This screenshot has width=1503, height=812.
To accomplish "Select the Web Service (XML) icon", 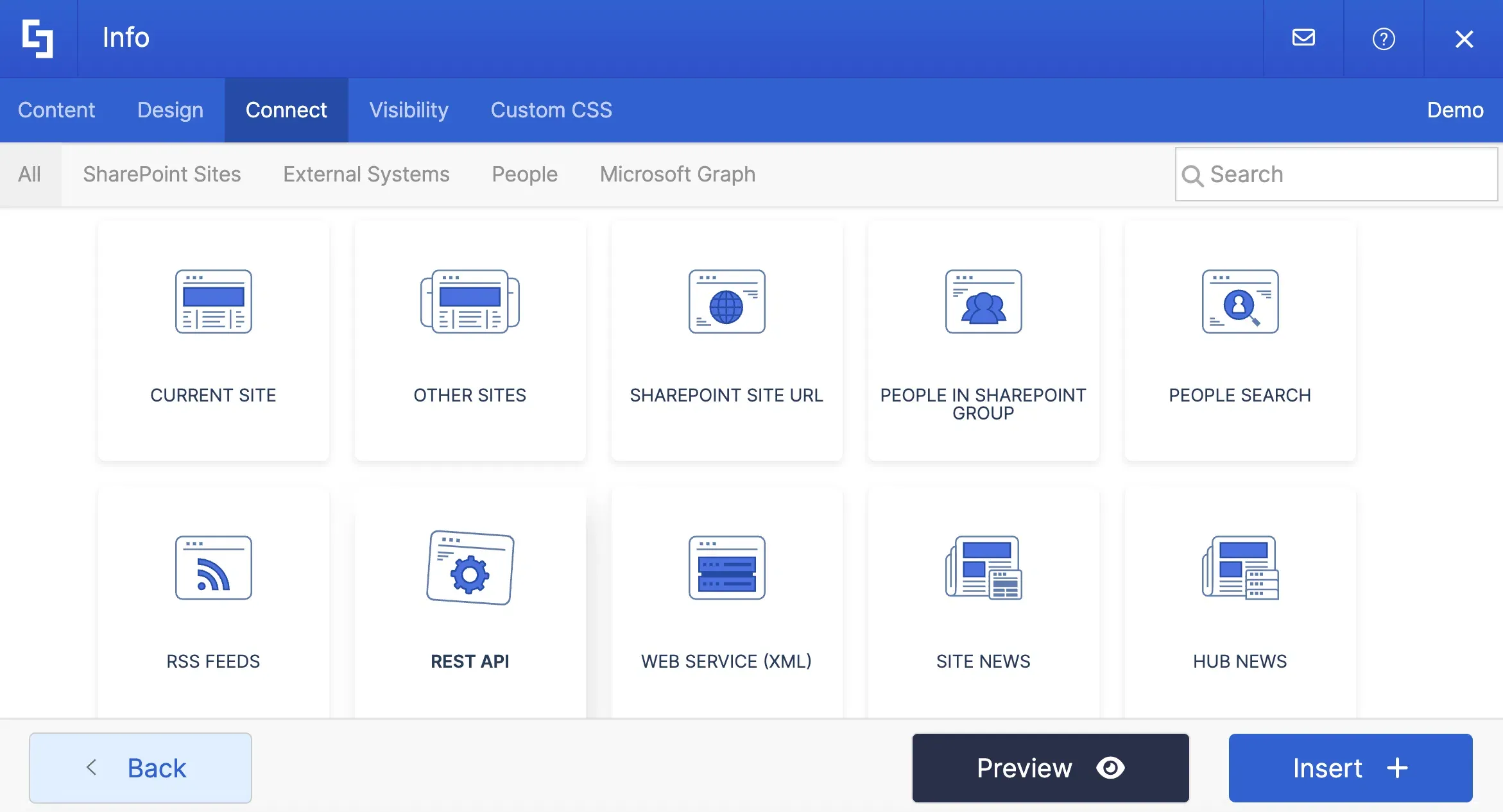I will pyautogui.click(x=726, y=568).
